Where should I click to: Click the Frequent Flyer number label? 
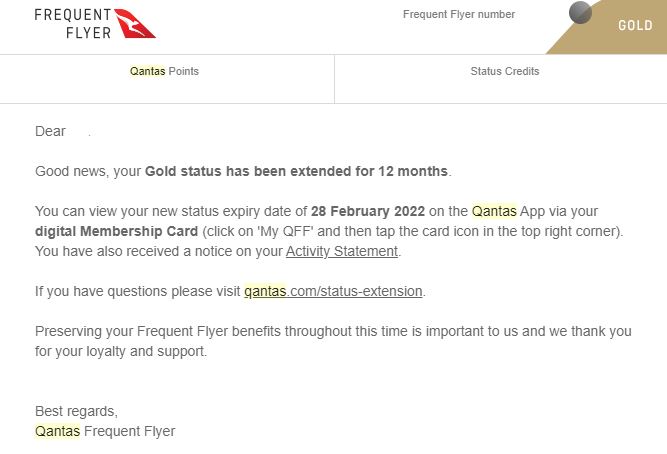pos(459,14)
